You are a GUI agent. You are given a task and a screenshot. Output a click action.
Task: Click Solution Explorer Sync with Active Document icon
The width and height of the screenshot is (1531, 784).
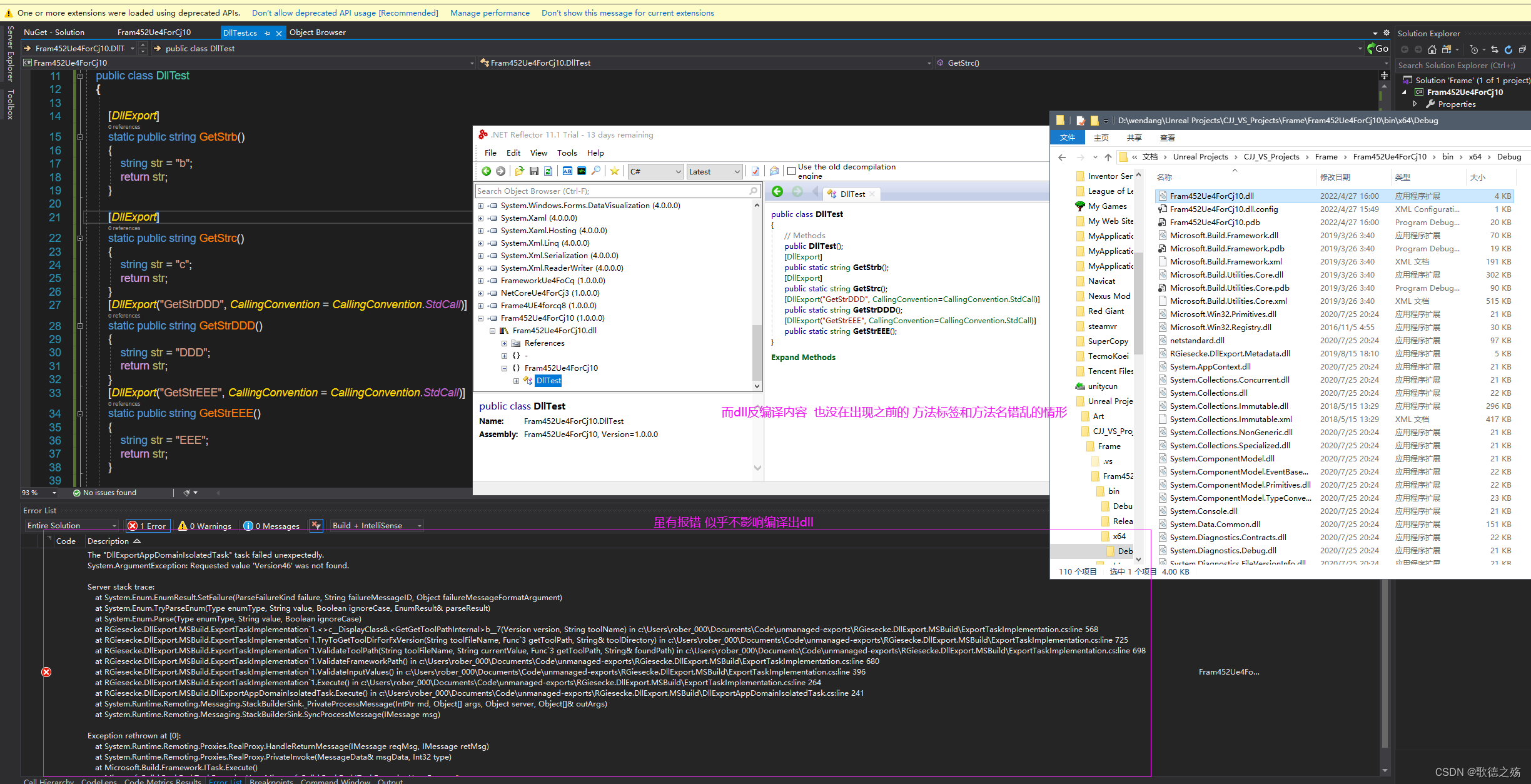click(x=1495, y=49)
